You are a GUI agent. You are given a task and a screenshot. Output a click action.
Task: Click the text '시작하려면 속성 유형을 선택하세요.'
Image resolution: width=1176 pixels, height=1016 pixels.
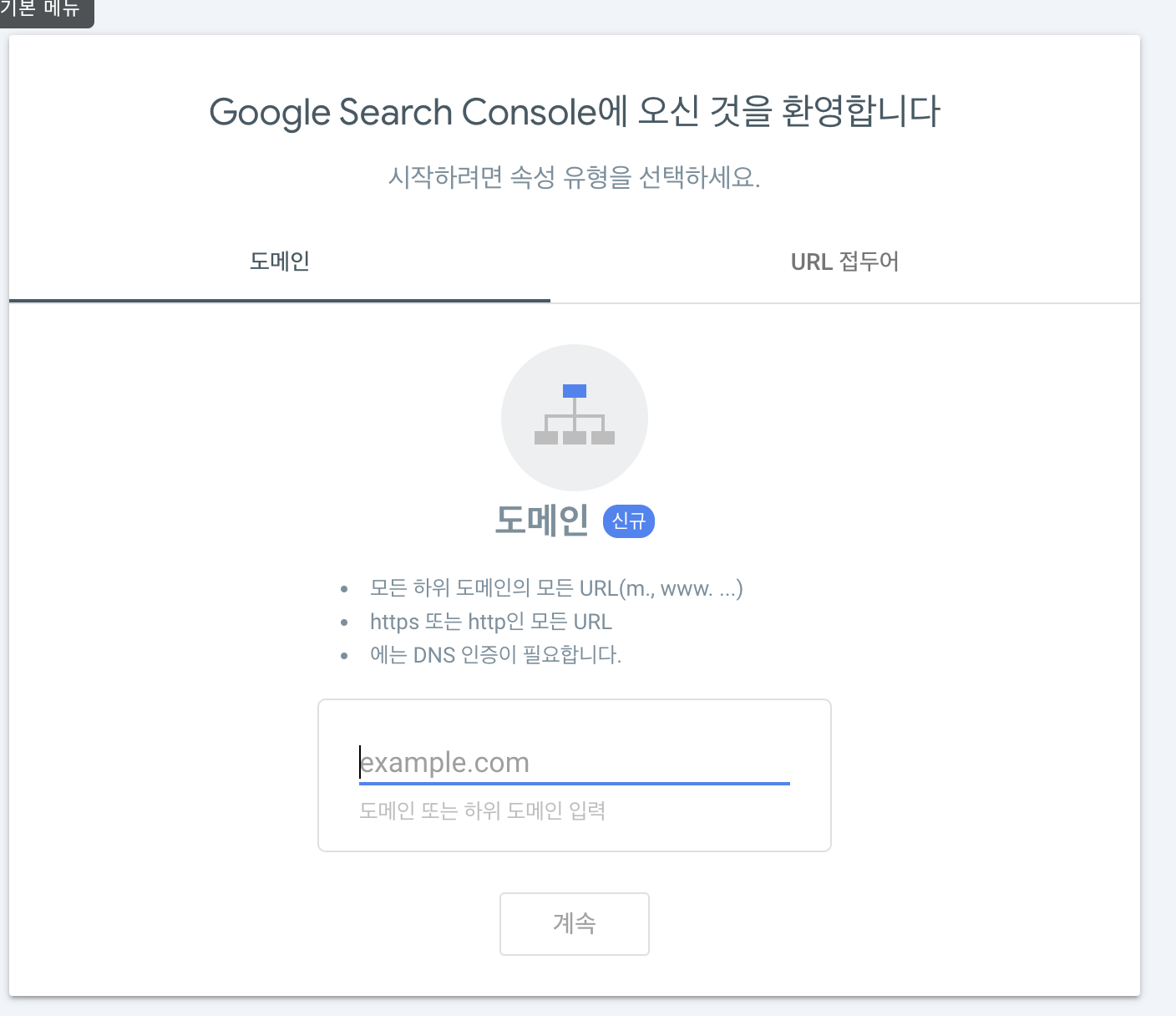[575, 177]
